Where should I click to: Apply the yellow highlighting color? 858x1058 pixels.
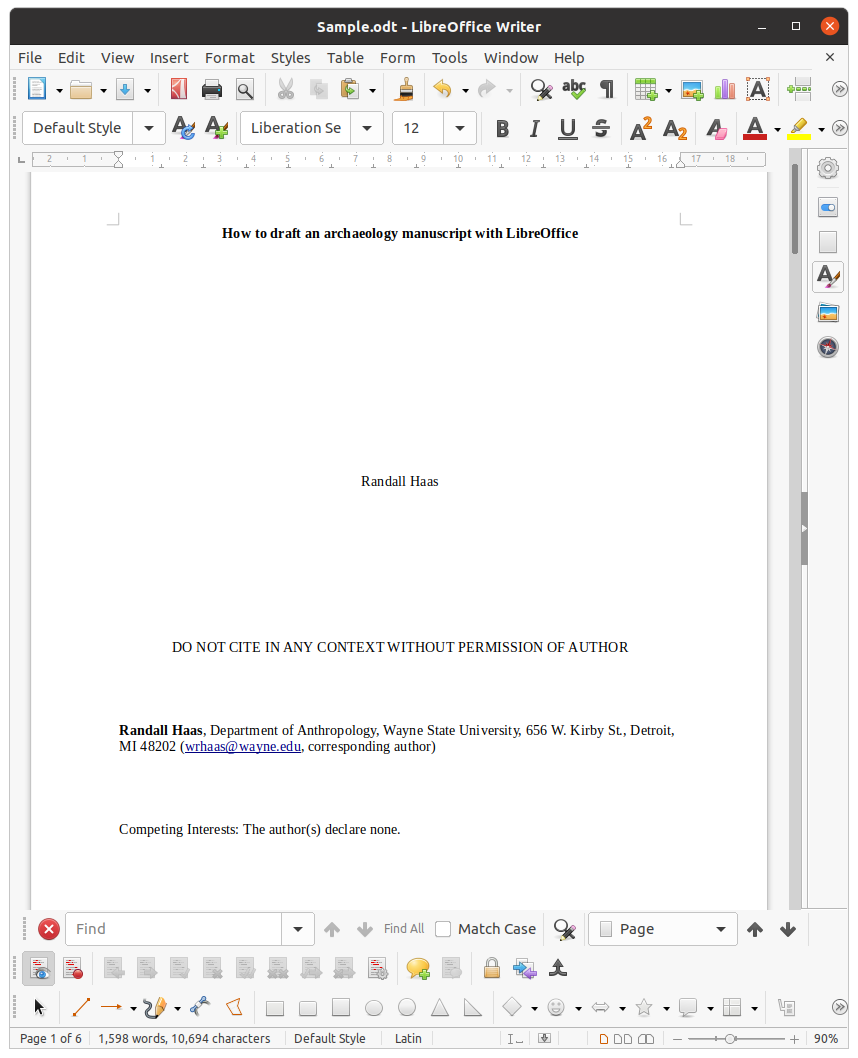799,128
